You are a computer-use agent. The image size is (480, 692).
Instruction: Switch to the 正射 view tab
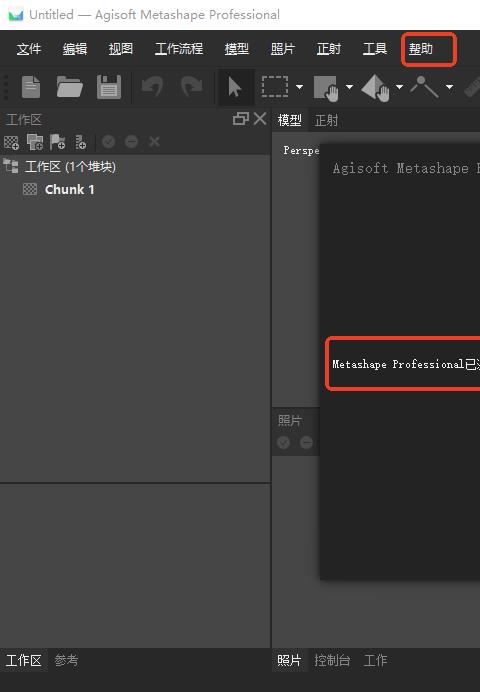pyautogui.click(x=326, y=120)
